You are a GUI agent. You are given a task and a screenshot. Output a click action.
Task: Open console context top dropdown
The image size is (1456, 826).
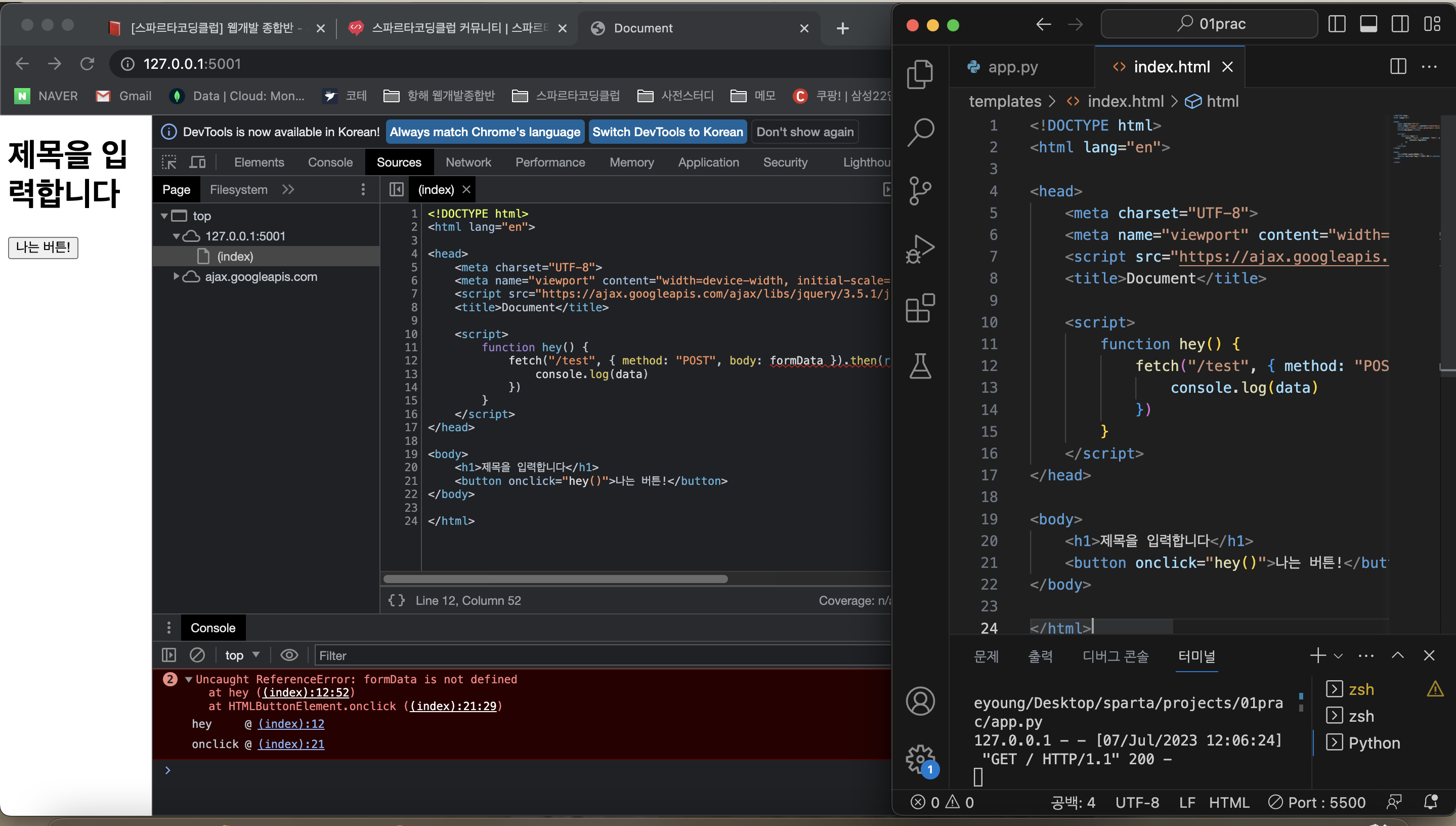[242, 655]
